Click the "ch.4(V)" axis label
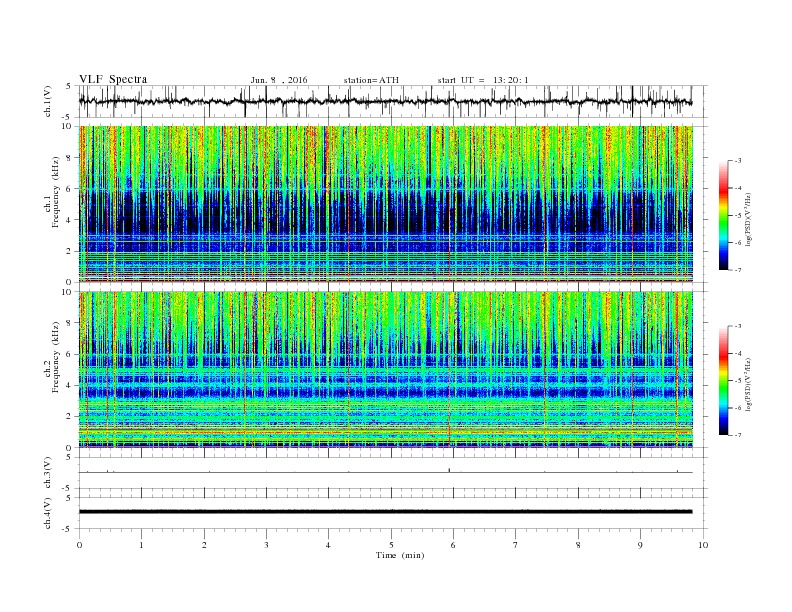Screen dimensions: 792x612 pos(48,513)
